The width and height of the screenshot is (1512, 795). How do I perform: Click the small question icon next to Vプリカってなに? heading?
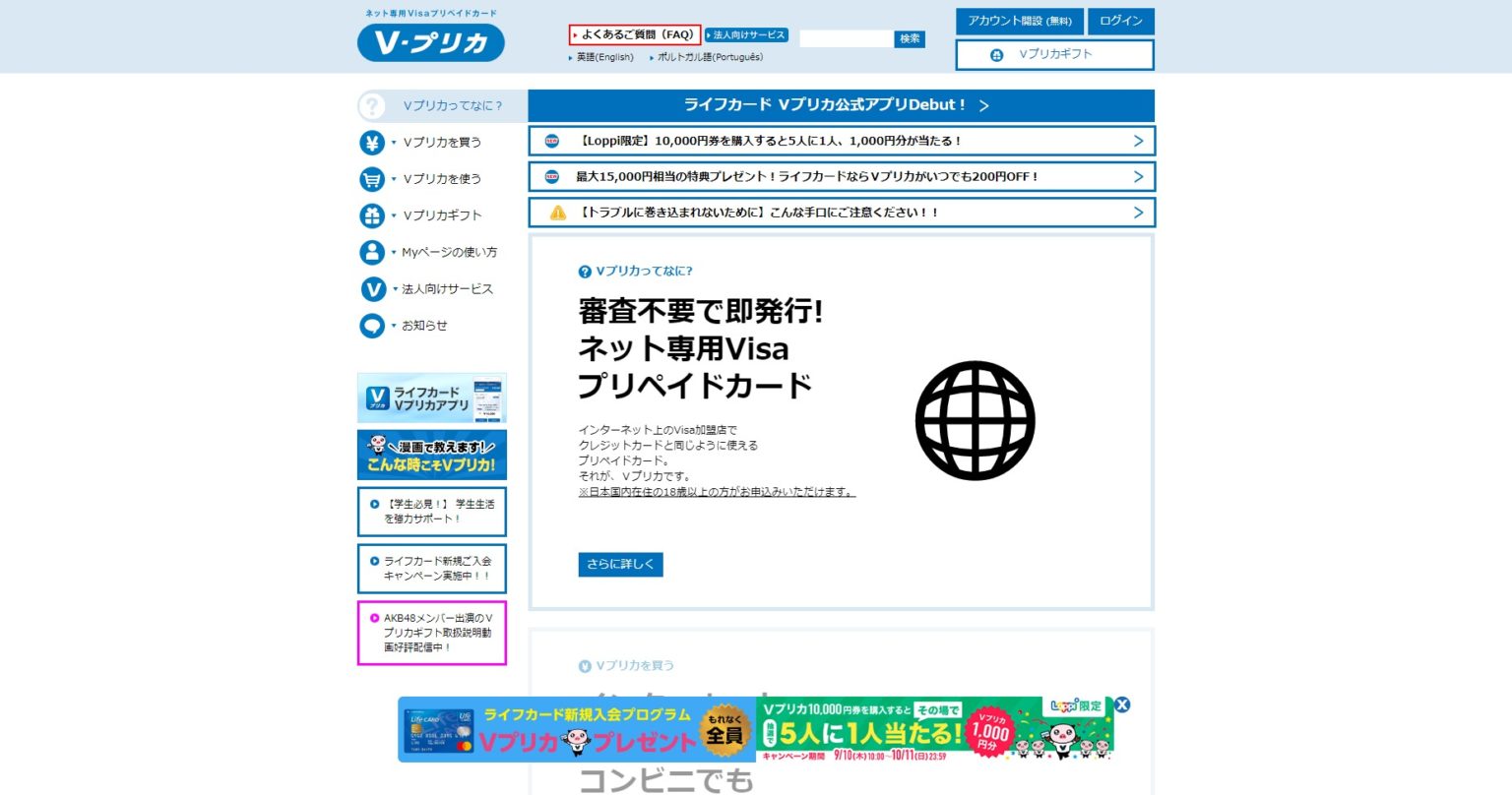[x=585, y=272]
